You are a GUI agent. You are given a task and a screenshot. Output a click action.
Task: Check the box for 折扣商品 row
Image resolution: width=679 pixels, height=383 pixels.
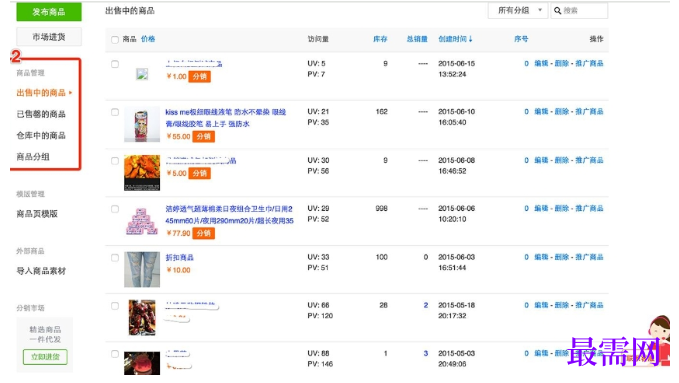pyautogui.click(x=115, y=258)
